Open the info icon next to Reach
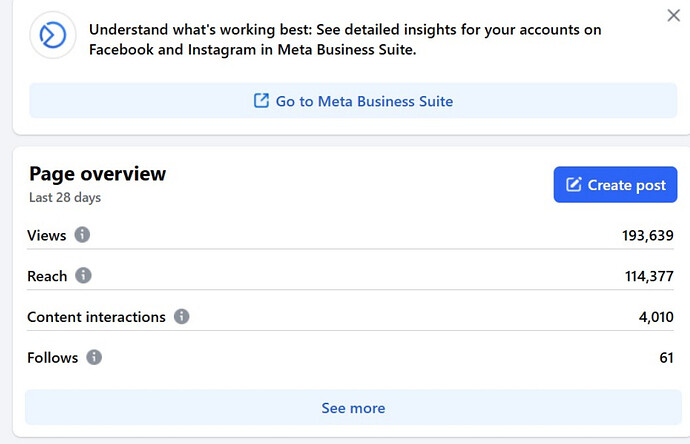 [83, 276]
